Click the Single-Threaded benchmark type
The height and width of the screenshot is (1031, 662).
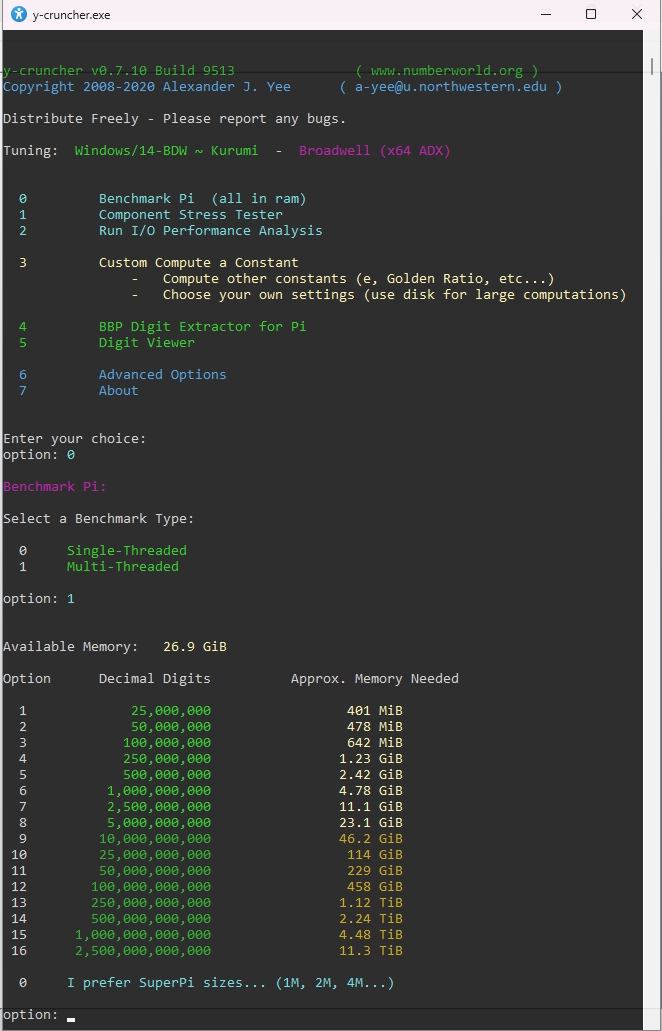126,551
